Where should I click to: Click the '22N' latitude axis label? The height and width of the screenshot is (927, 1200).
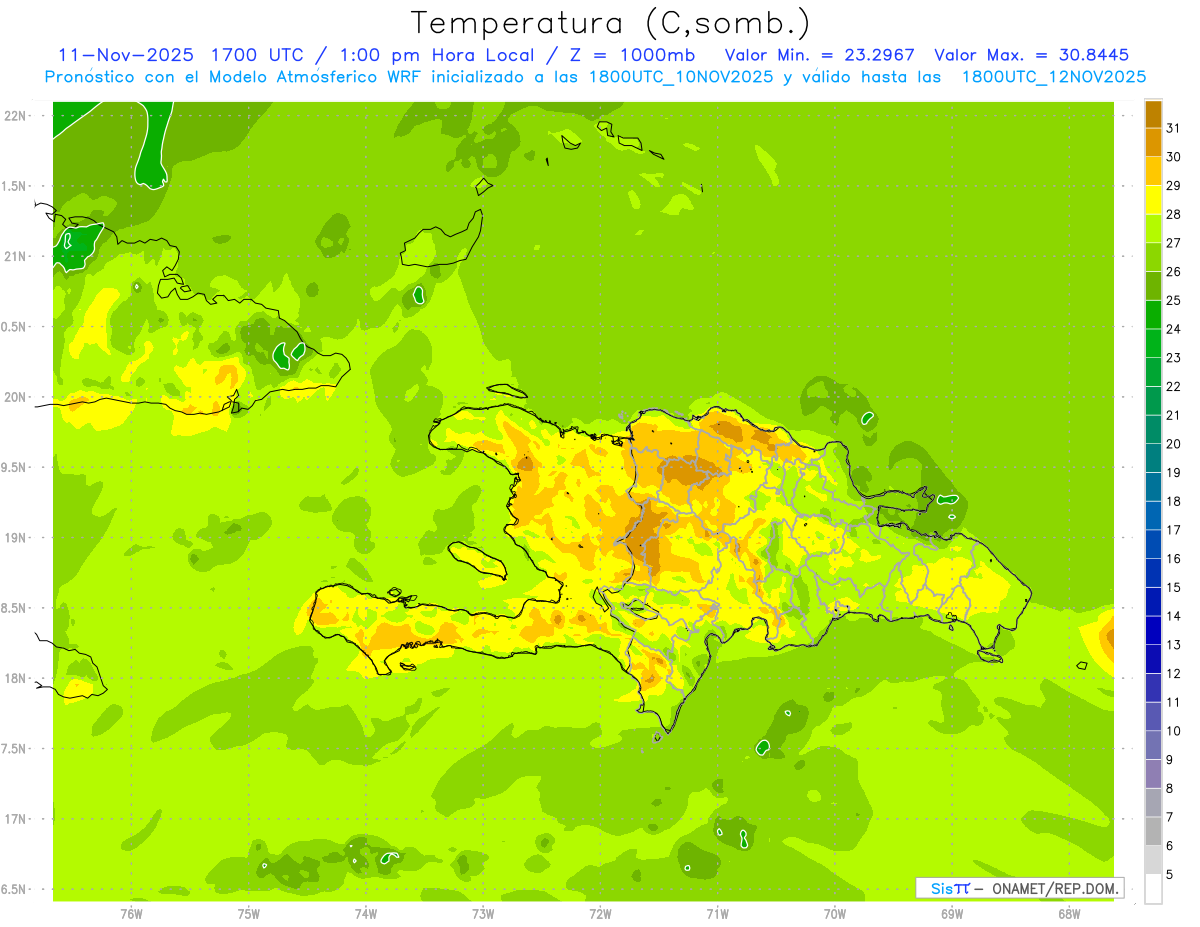point(16,116)
